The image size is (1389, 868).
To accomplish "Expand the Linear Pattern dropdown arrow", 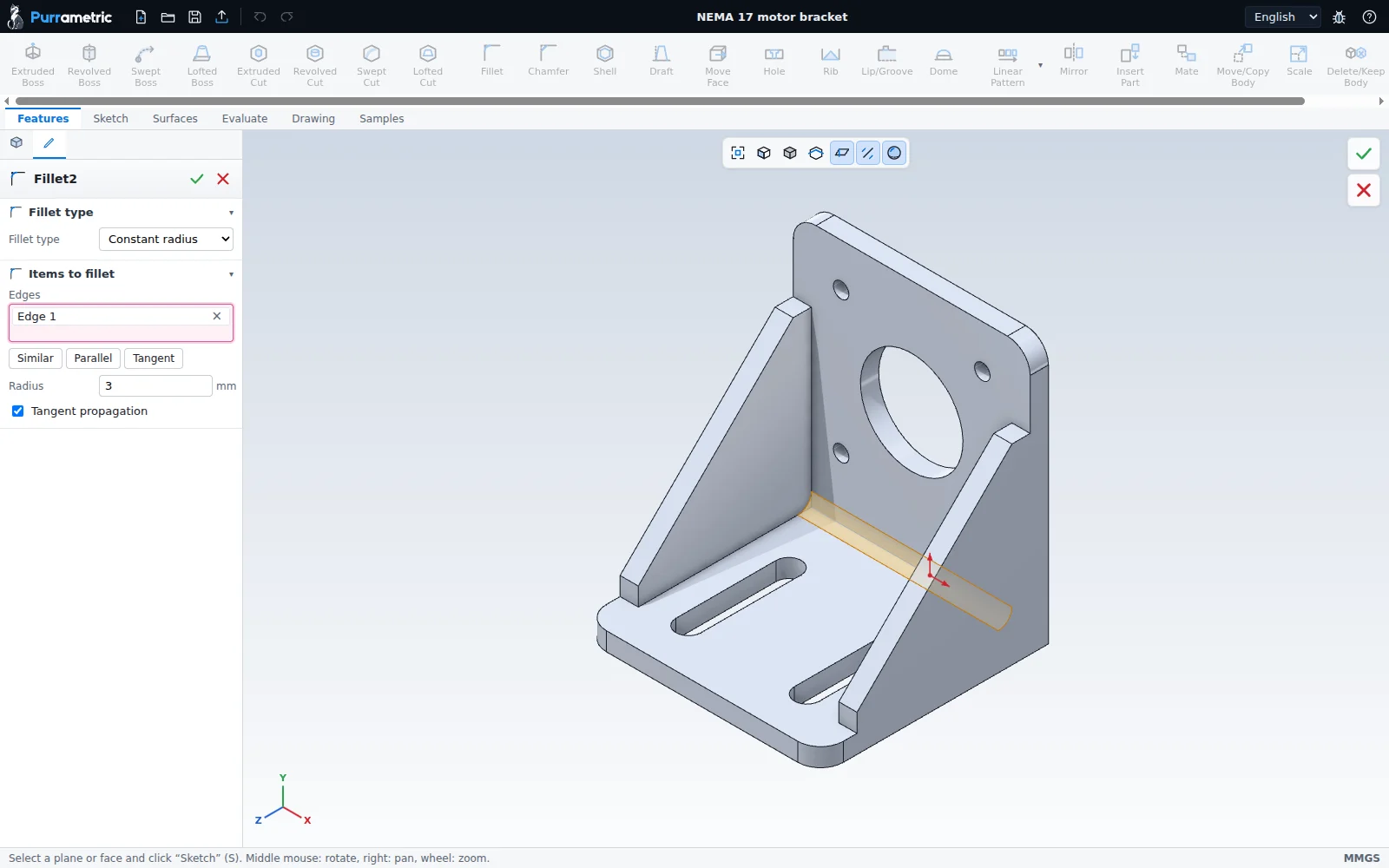I will pyautogui.click(x=1040, y=65).
